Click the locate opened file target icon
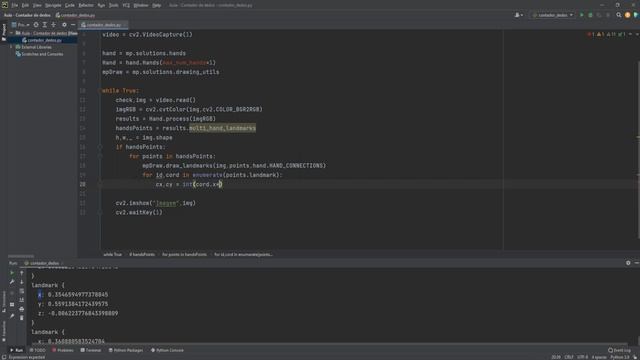The width and height of the screenshot is (640, 360). (x=36, y=25)
